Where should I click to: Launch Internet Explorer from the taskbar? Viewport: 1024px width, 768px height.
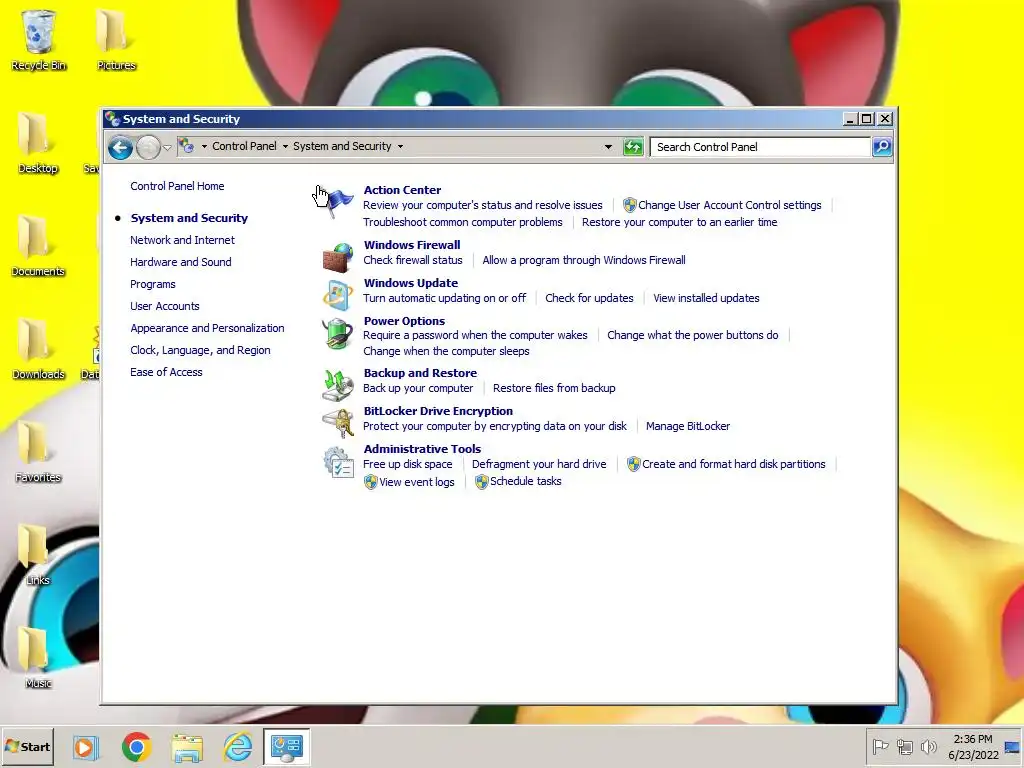pyautogui.click(x=238, y=746)
